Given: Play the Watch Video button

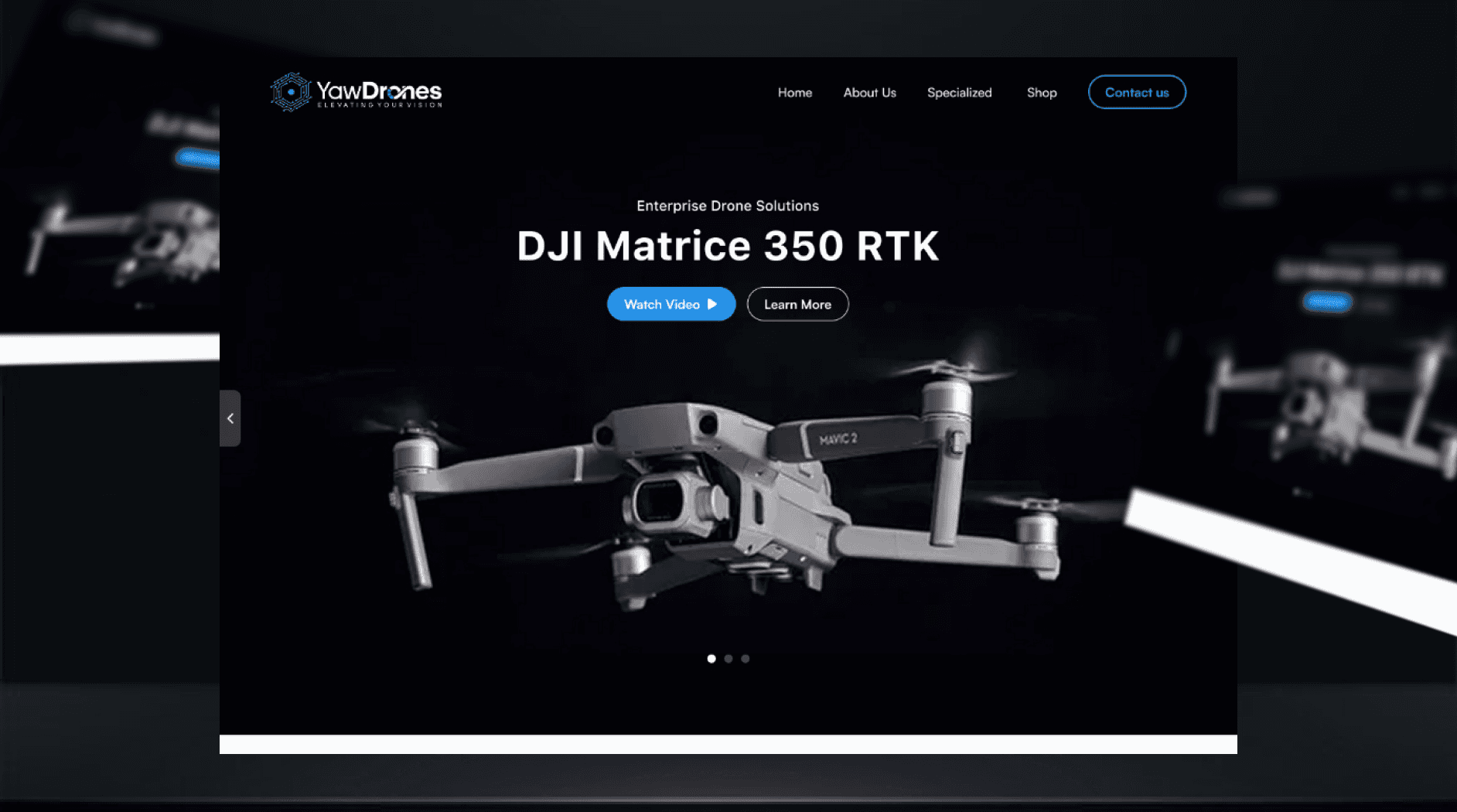Looking at the screenshot, I should (x=670, y=304).
